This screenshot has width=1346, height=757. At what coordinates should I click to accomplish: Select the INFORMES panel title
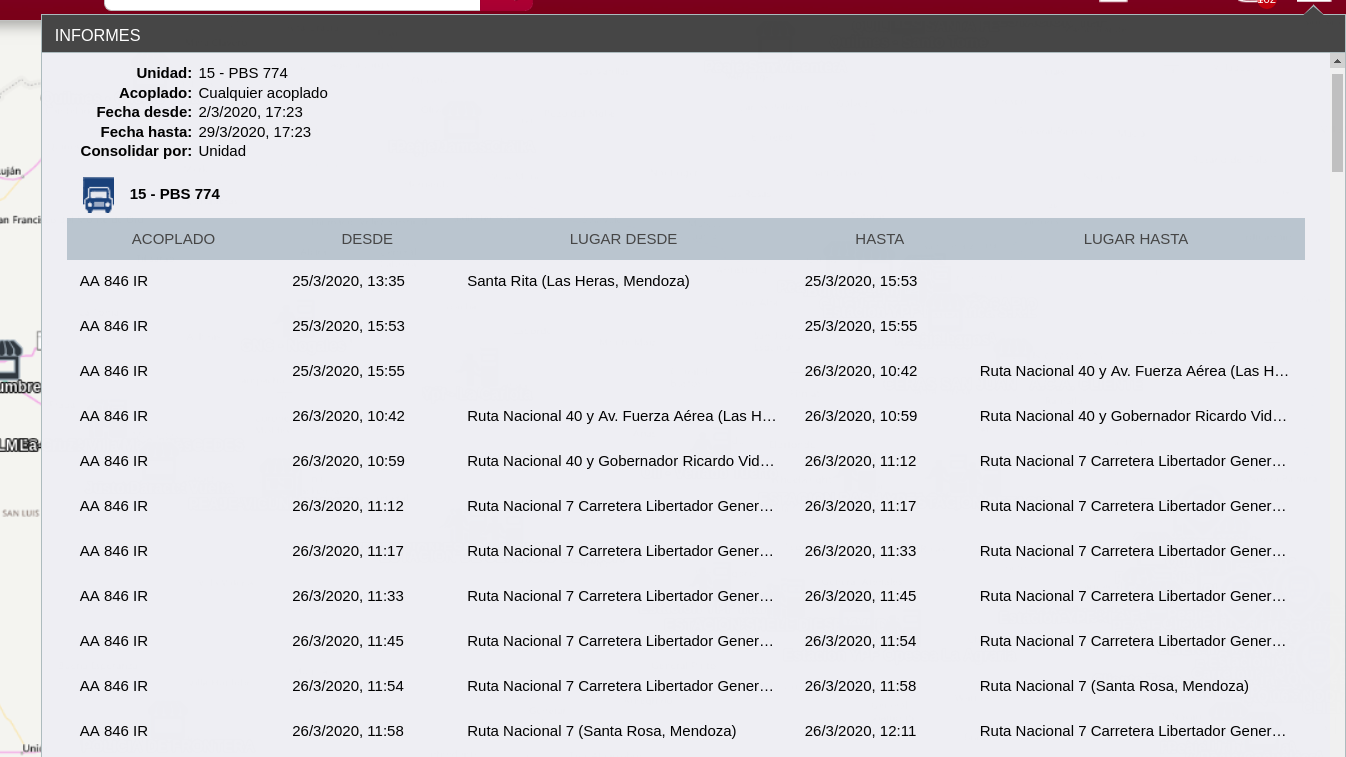tap(97, 36)
